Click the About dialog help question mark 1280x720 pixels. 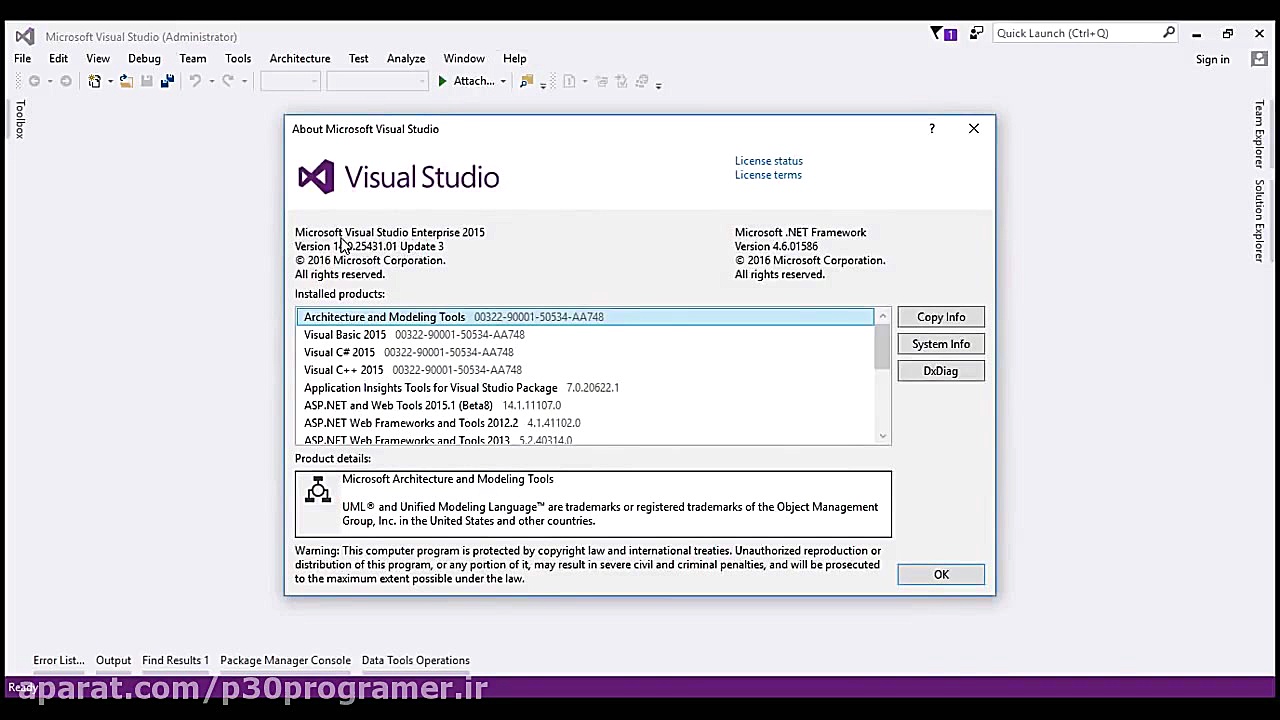(x=932, y=128)
